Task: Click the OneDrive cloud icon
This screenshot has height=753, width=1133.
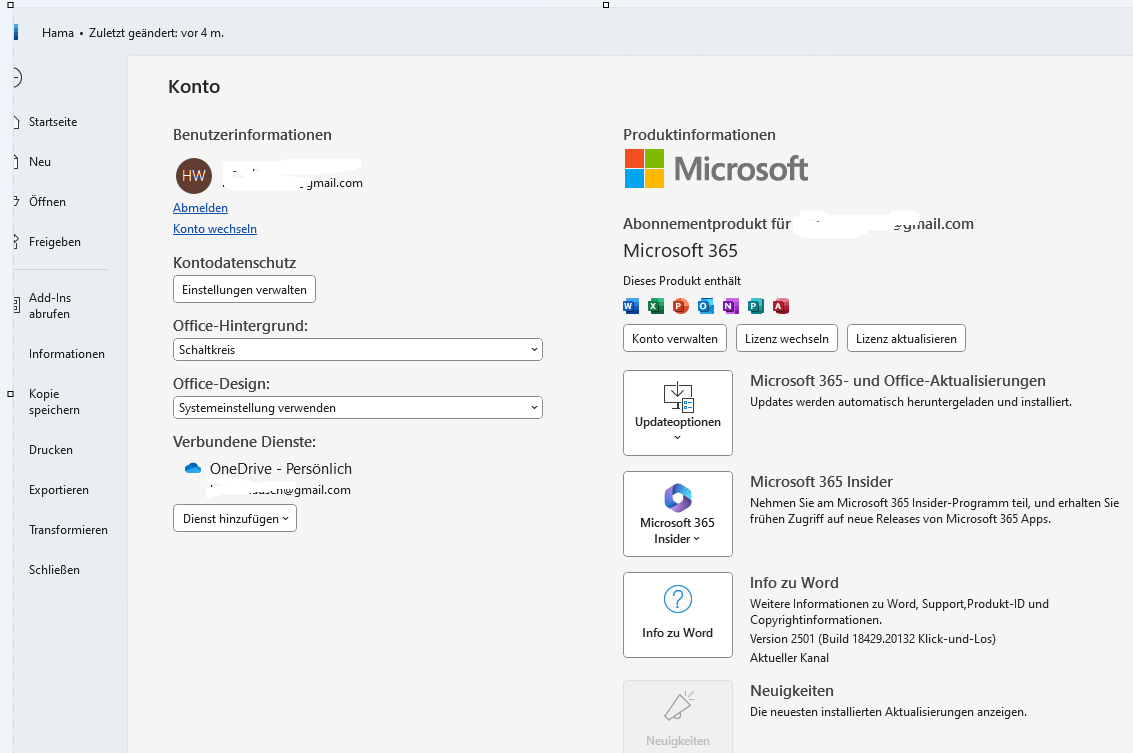Action: click(x=193, y=468)
